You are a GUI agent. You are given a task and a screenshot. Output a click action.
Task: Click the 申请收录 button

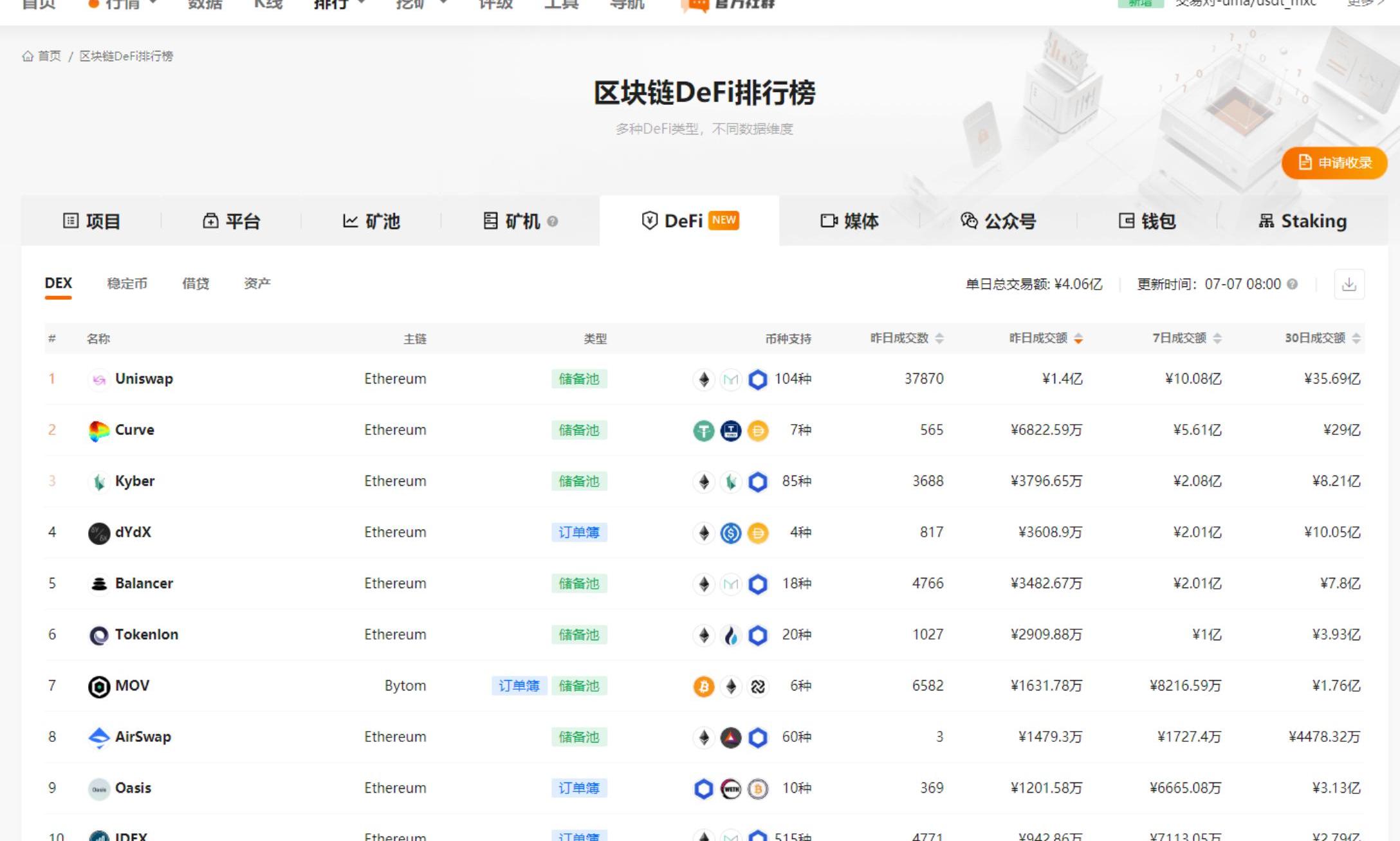1334,163
